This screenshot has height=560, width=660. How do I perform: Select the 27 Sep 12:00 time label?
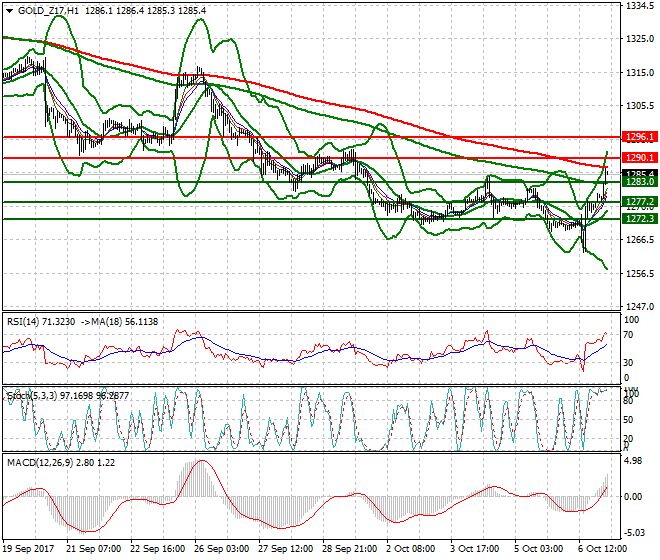286,549
